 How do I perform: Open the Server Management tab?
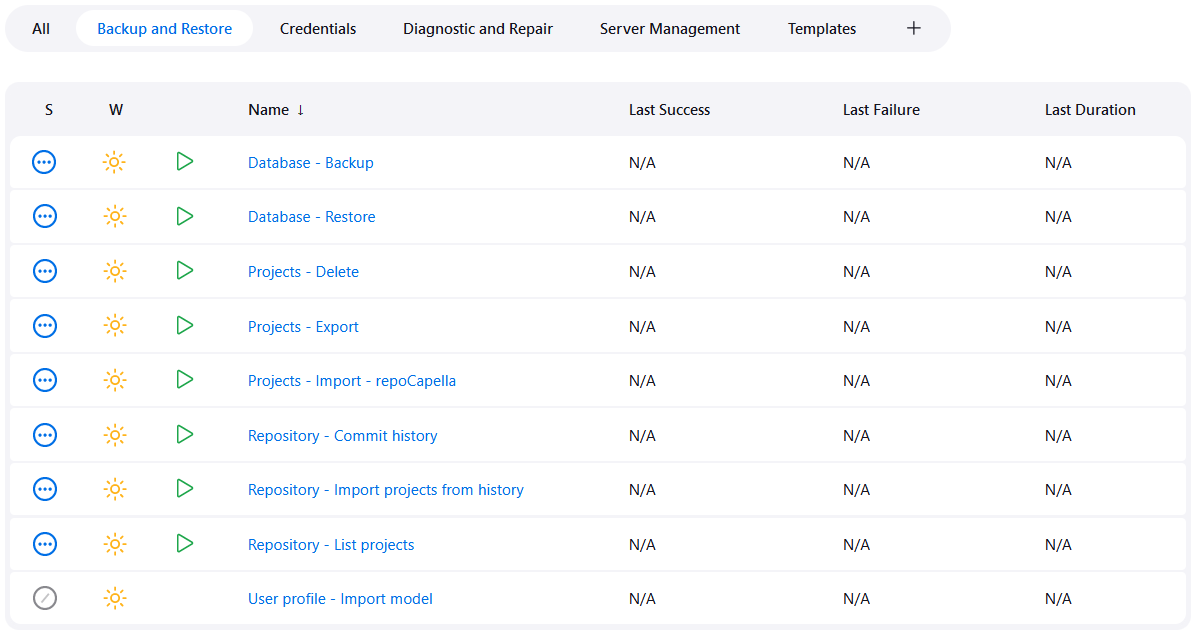pyautogui.click(x=670, y=29)
